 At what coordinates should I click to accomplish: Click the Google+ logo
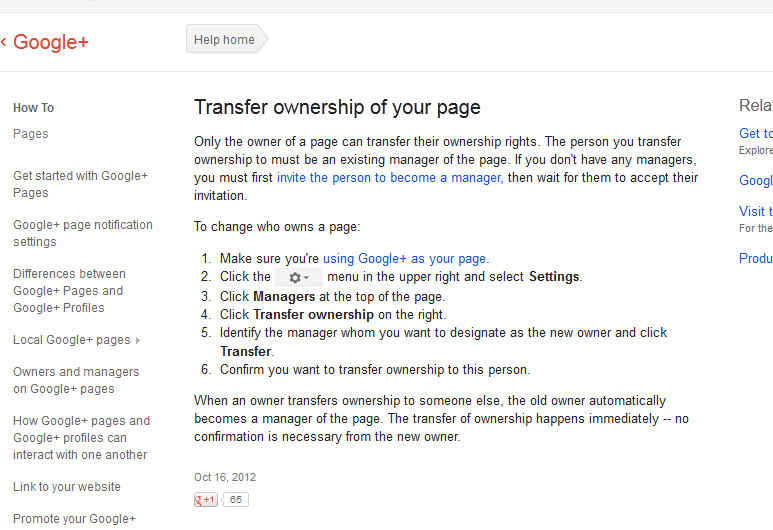tap(51, 42)
